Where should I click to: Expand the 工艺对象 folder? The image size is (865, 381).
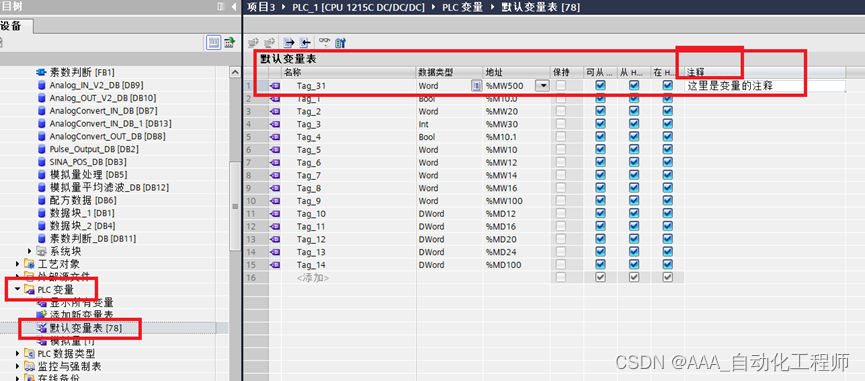point(17,264)
